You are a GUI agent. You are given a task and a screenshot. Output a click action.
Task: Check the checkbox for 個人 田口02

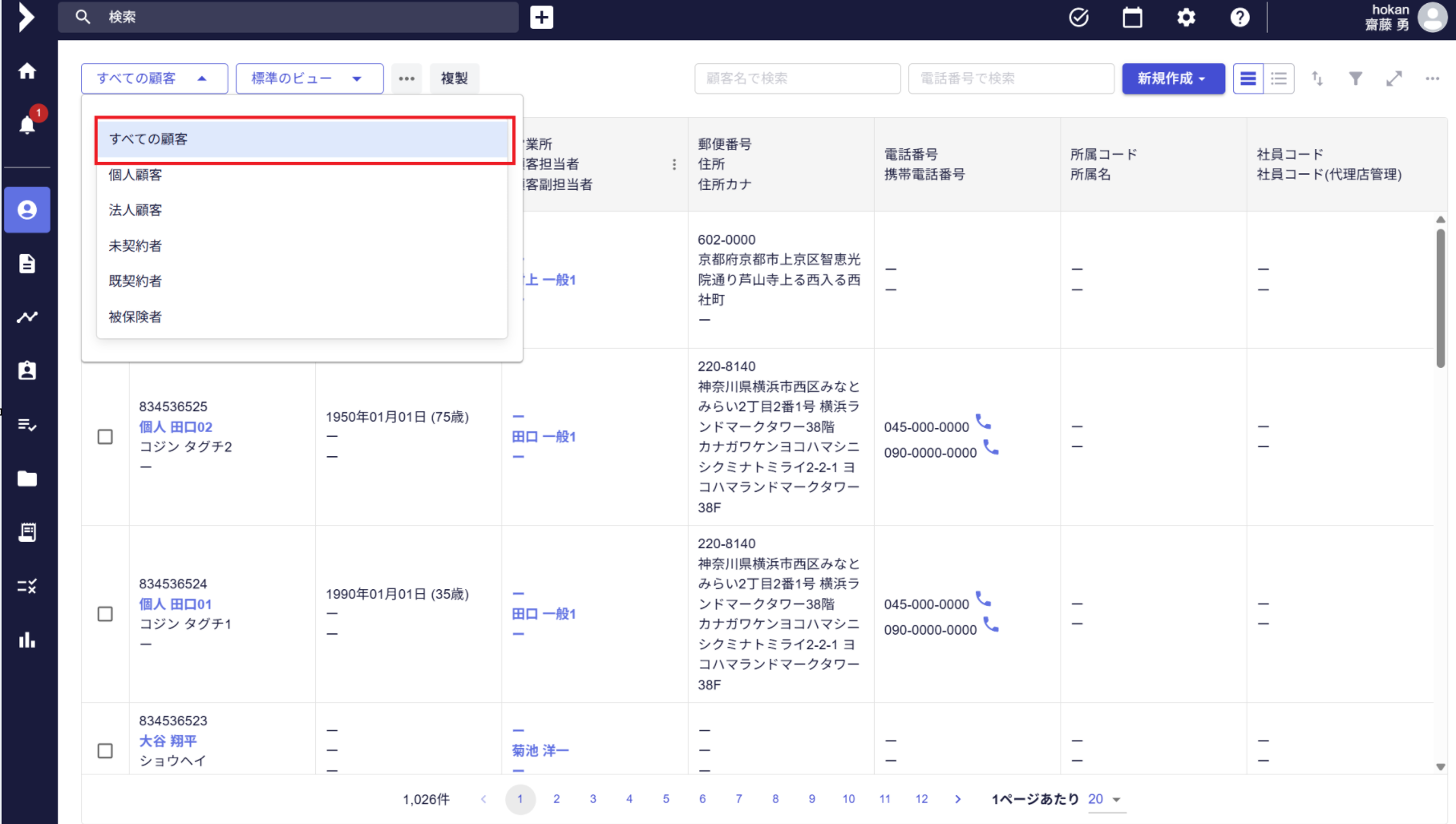105,437
